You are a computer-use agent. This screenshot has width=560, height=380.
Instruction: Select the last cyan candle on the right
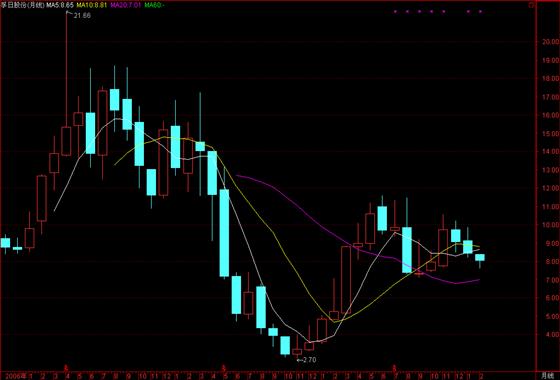[x=480, y=258]
